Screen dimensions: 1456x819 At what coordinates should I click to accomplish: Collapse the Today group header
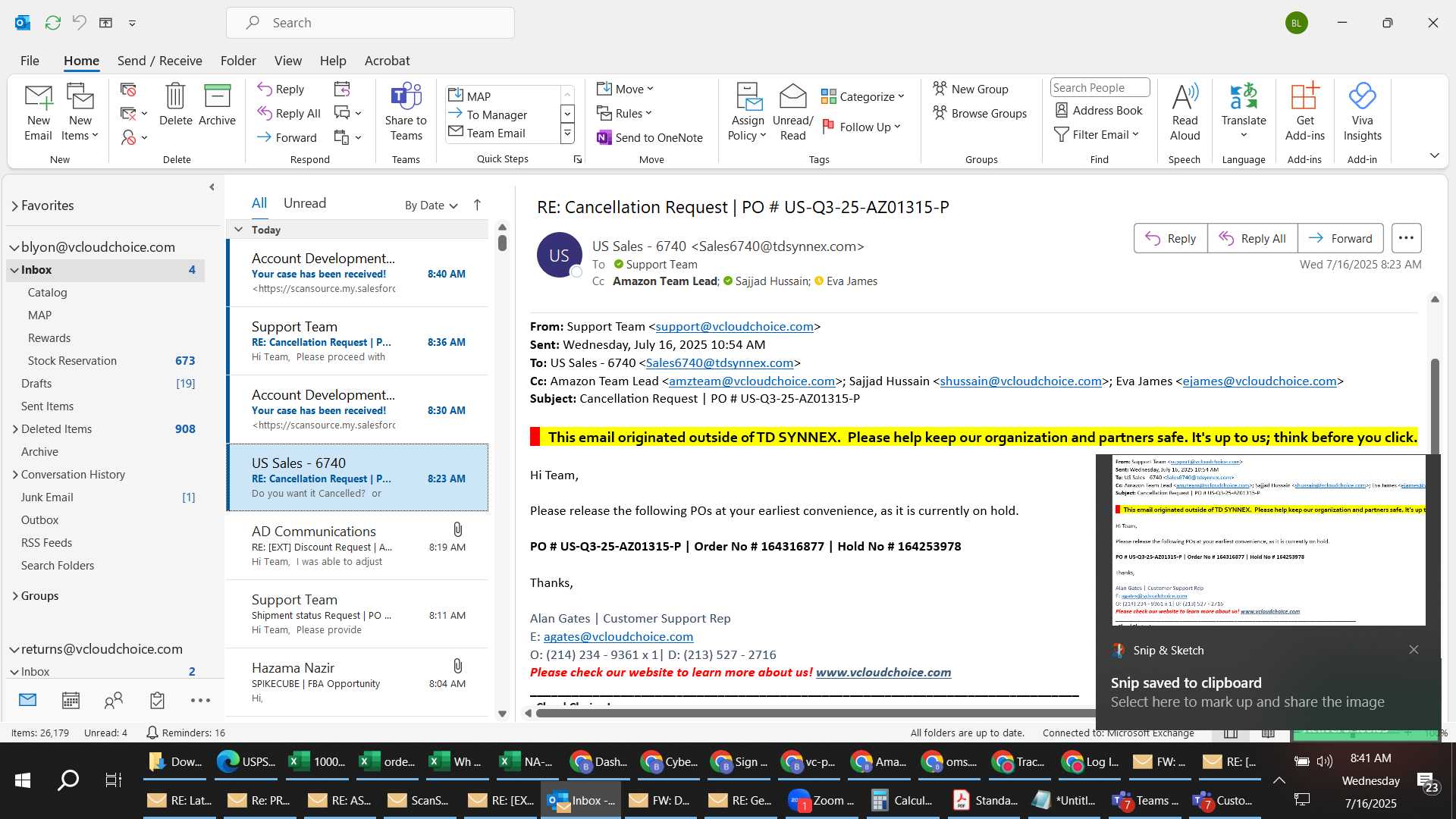tap(239, 230)
